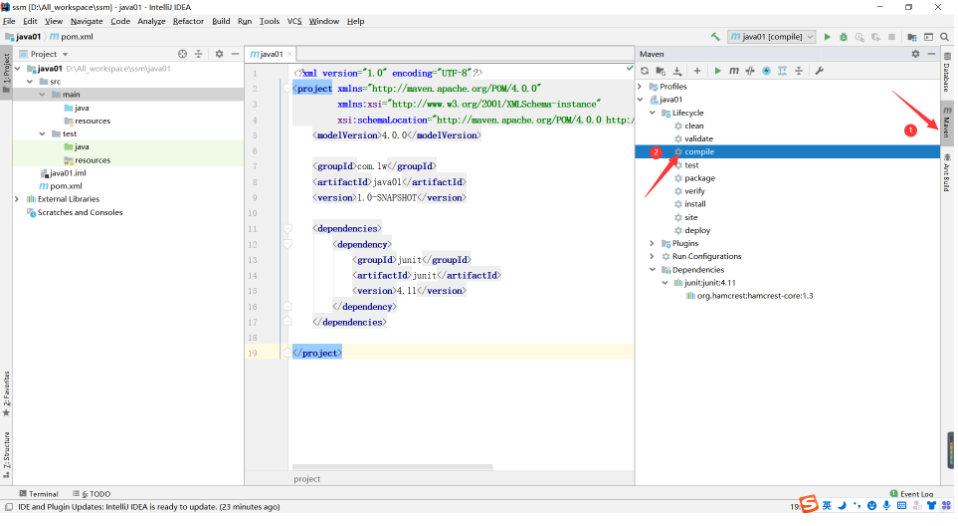Open the Build menu
This screenshot has width=958, height=526.
point(221,21)
